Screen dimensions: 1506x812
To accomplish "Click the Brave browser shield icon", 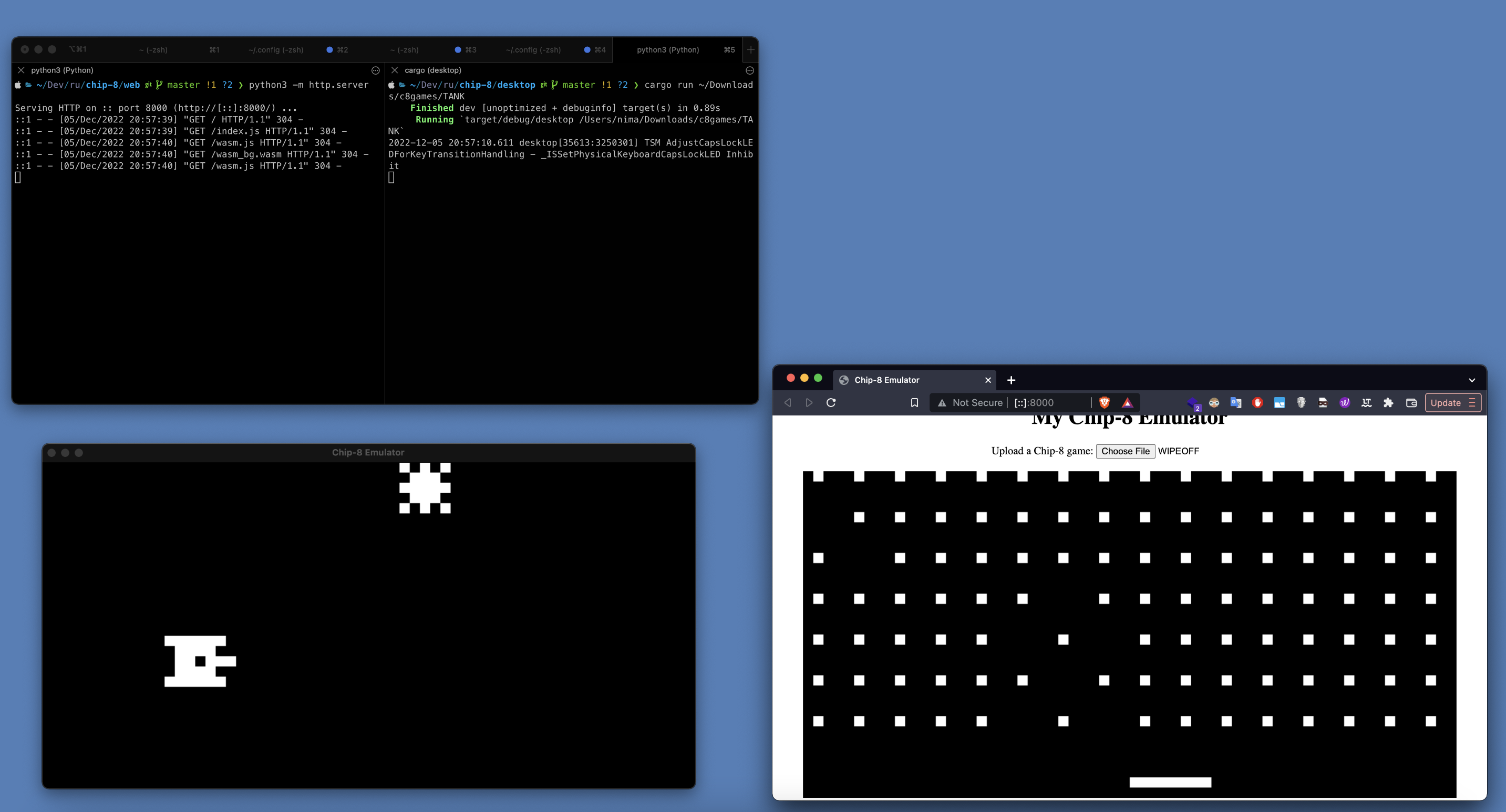I will pos(1102,402).
